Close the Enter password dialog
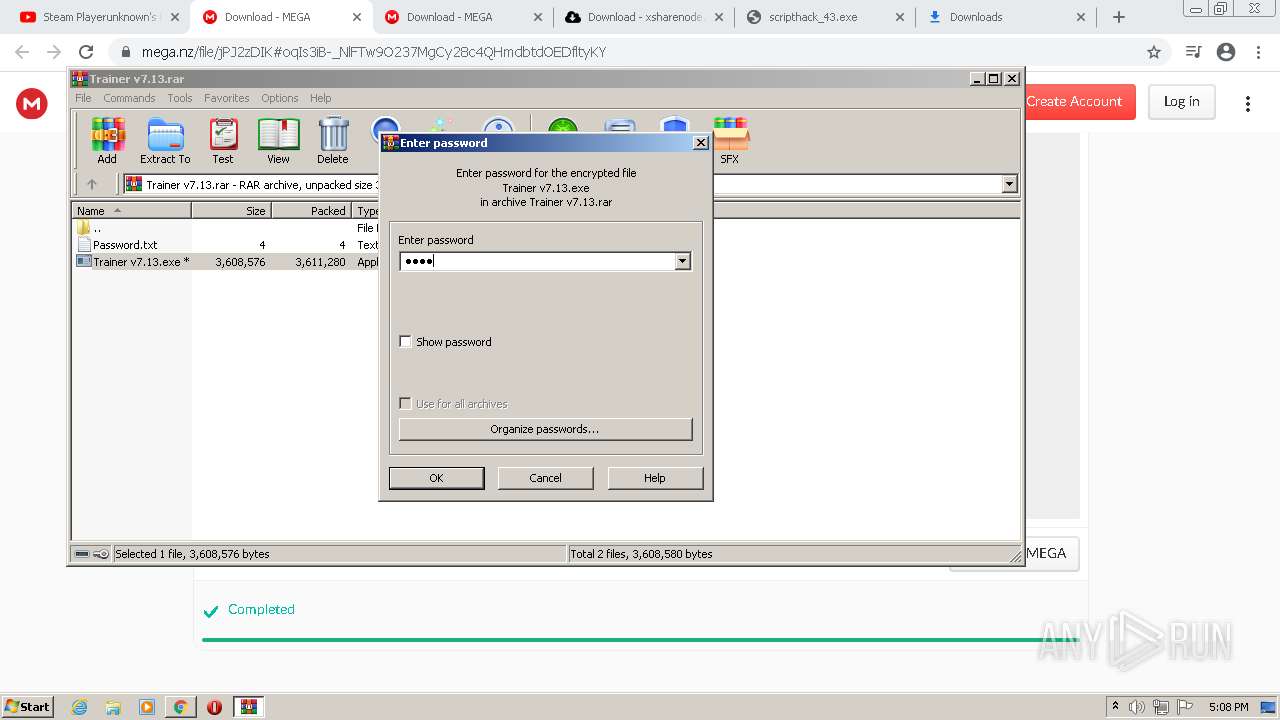Viewport: 1280px width, 720px height. (x=701, y=143)
